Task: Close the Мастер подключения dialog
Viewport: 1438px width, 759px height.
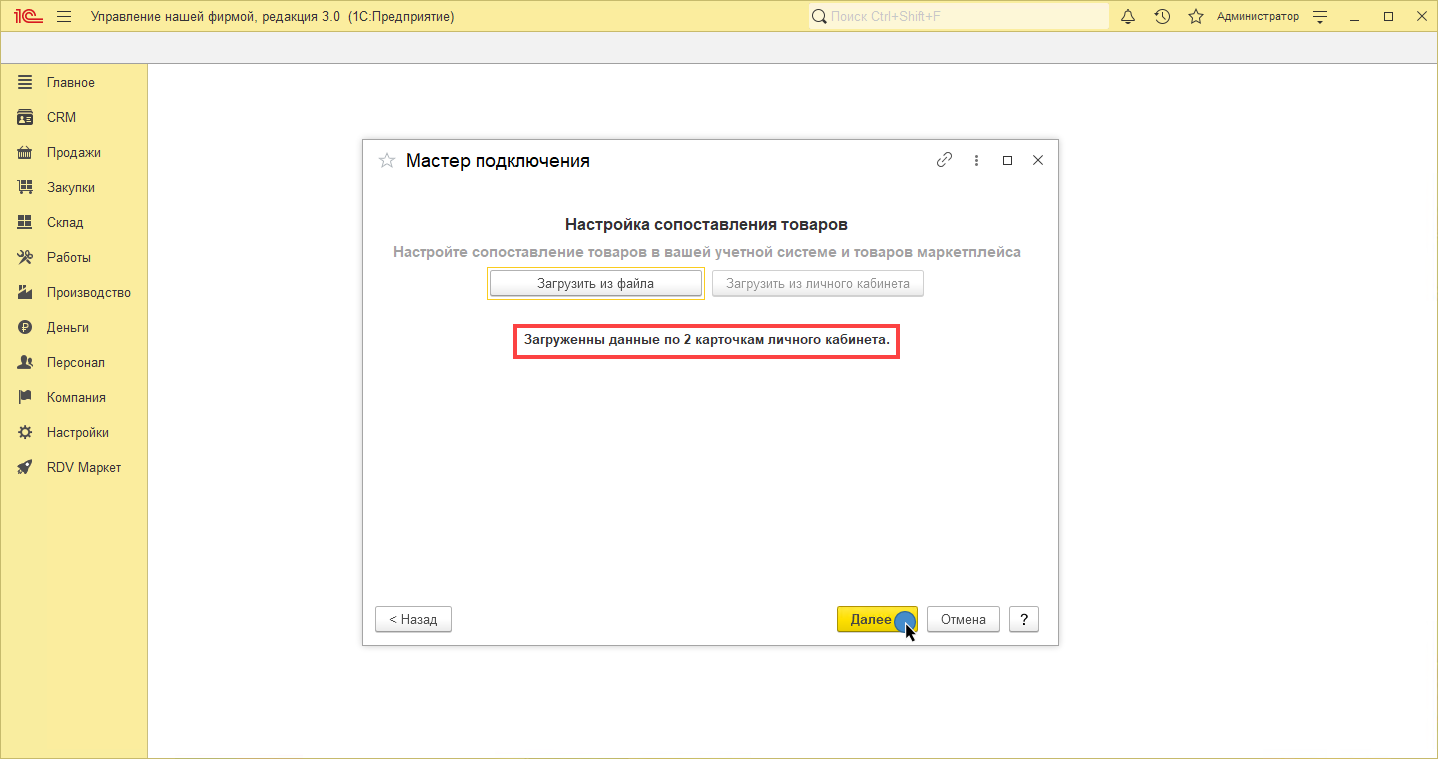Action: (x=1038, y=161)
